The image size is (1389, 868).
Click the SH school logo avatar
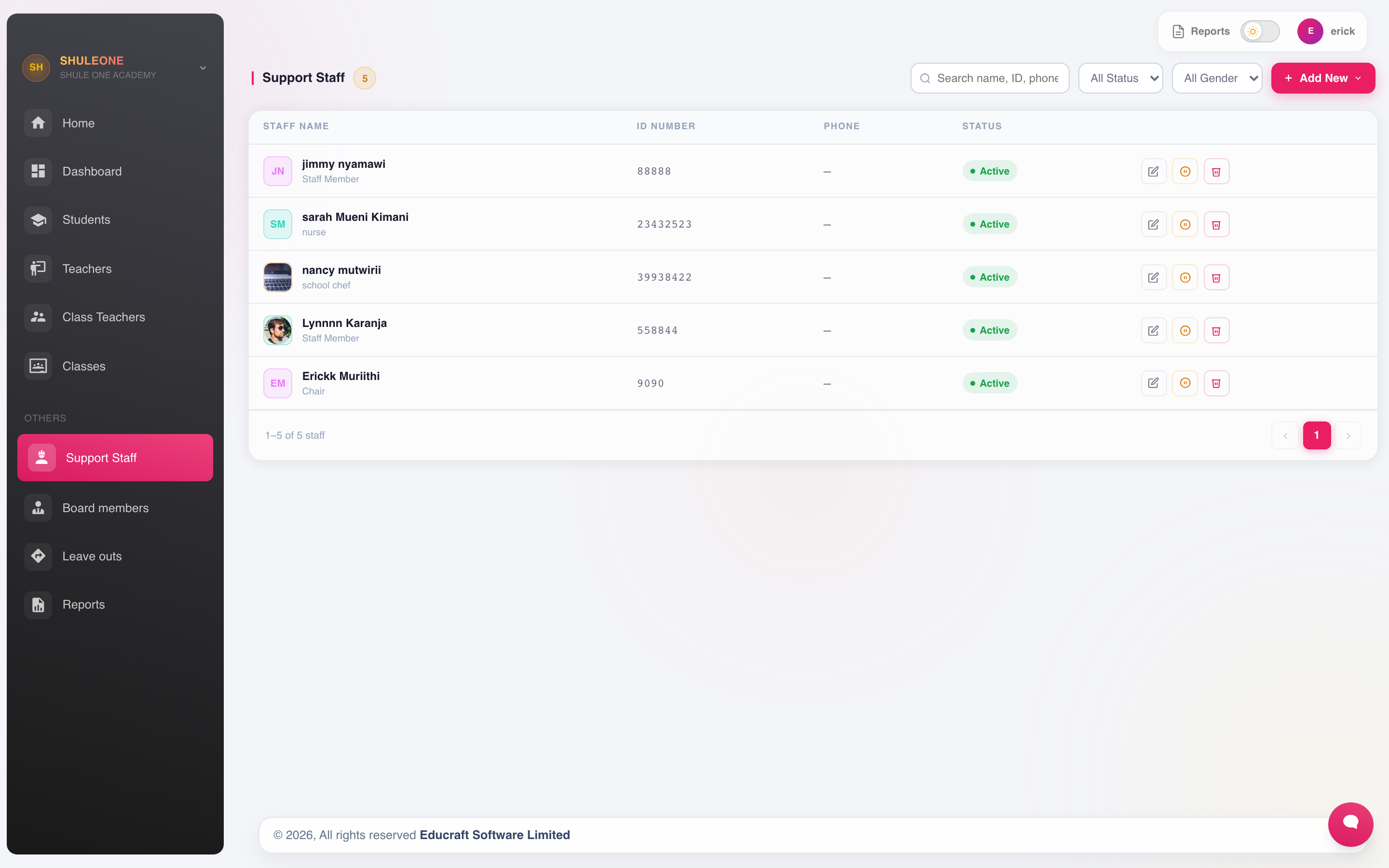point(36,68)
